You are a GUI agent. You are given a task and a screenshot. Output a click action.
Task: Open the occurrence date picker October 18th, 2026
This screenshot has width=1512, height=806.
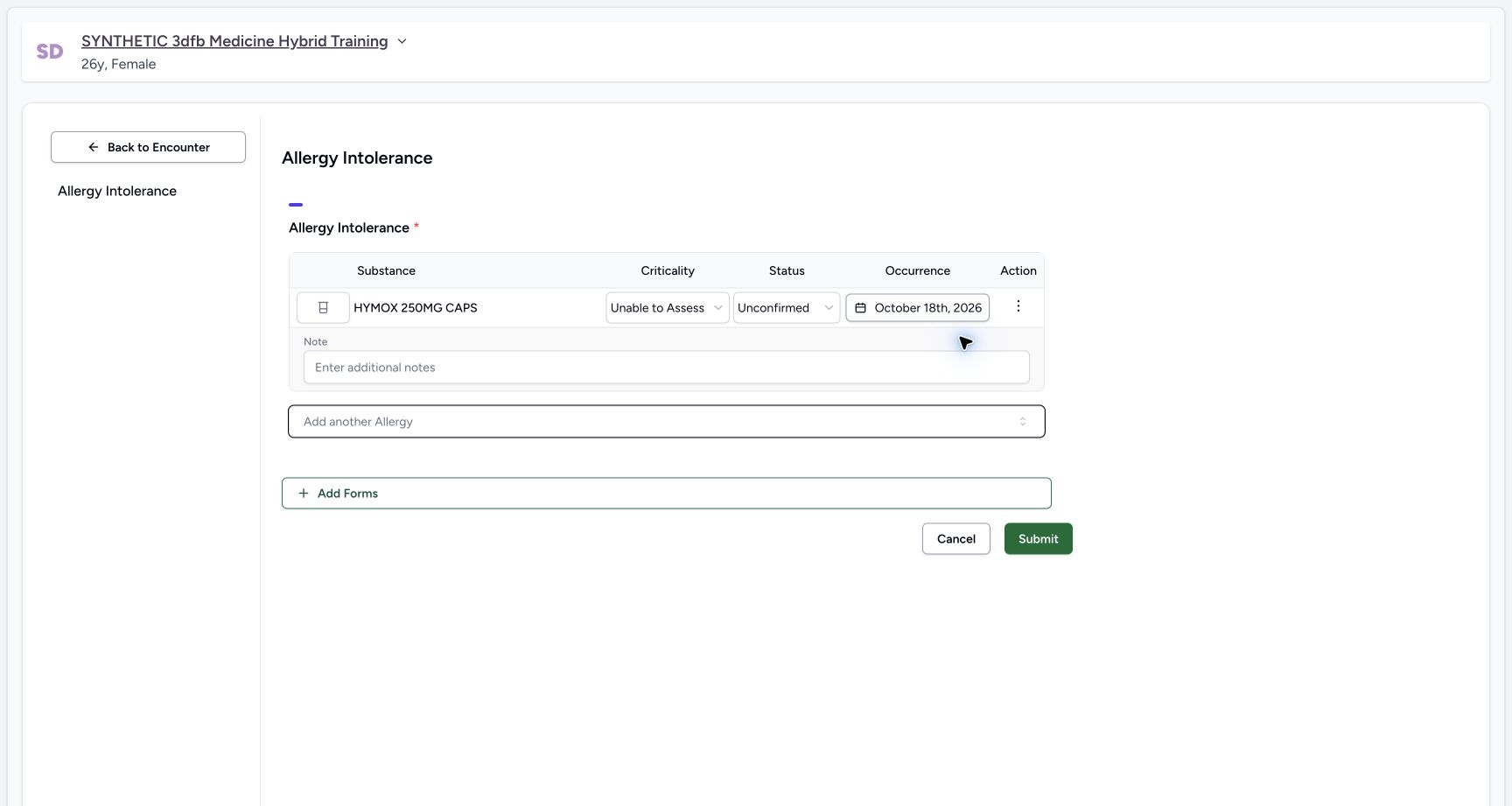point(918,308)
